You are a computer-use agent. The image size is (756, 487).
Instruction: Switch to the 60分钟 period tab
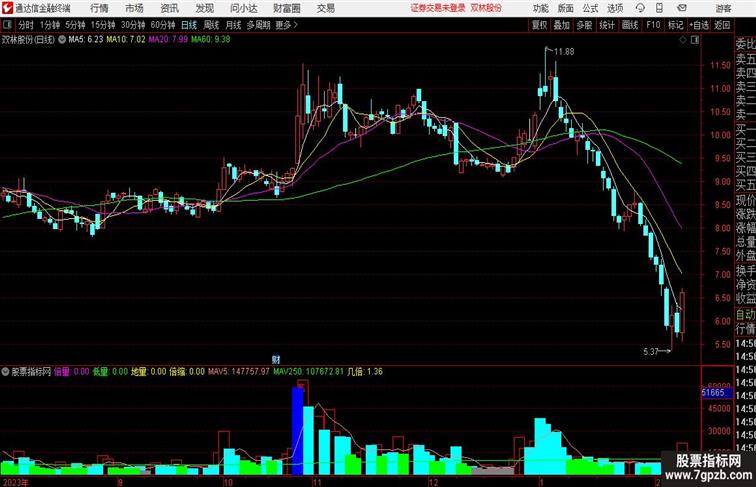pos(162,25)
